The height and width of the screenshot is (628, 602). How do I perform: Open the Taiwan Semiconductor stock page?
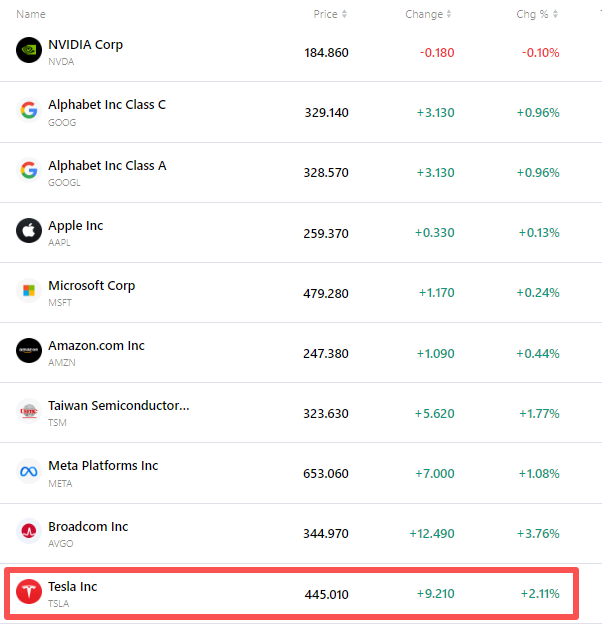tap(119, 406)
